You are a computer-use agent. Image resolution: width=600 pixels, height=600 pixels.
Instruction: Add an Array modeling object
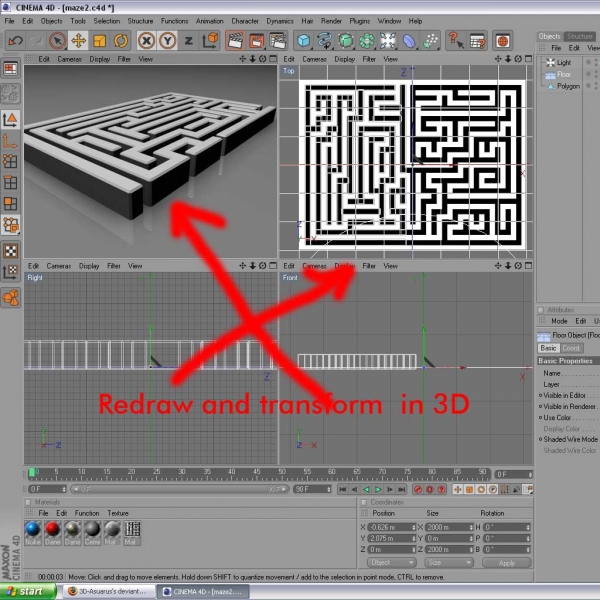click(x=367, y=41)
